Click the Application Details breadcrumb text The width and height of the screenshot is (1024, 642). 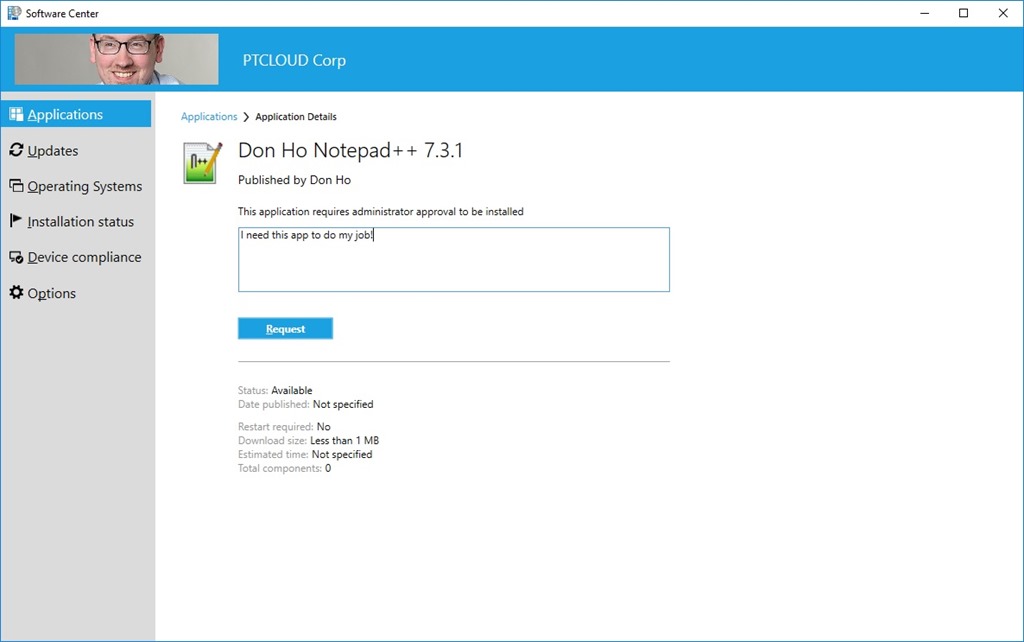(296, 116)
